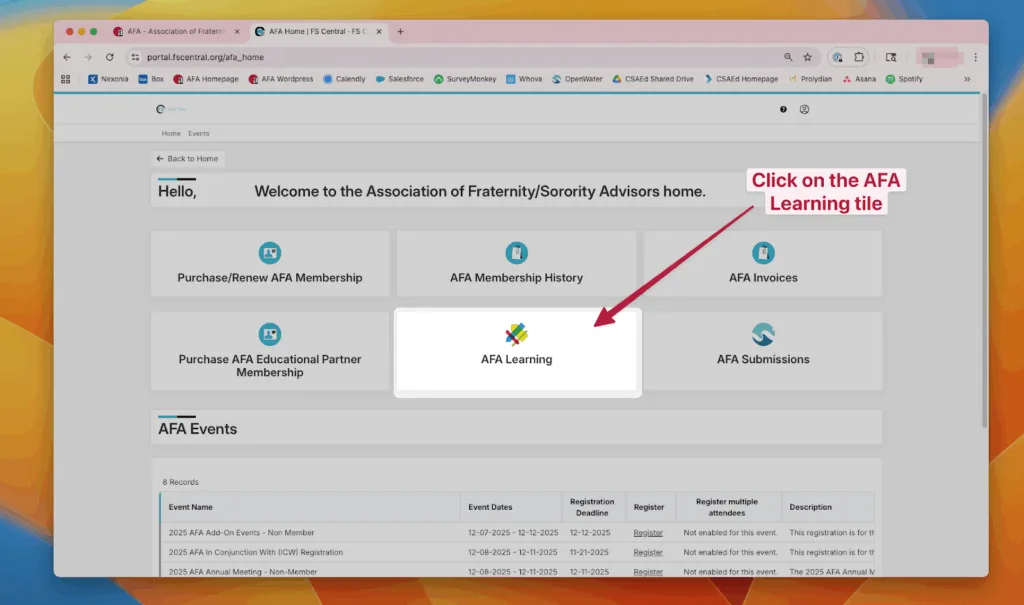Screen dimensions: 1024x605
Task: Open the user account icon in portal header
Action: point(804,109)
